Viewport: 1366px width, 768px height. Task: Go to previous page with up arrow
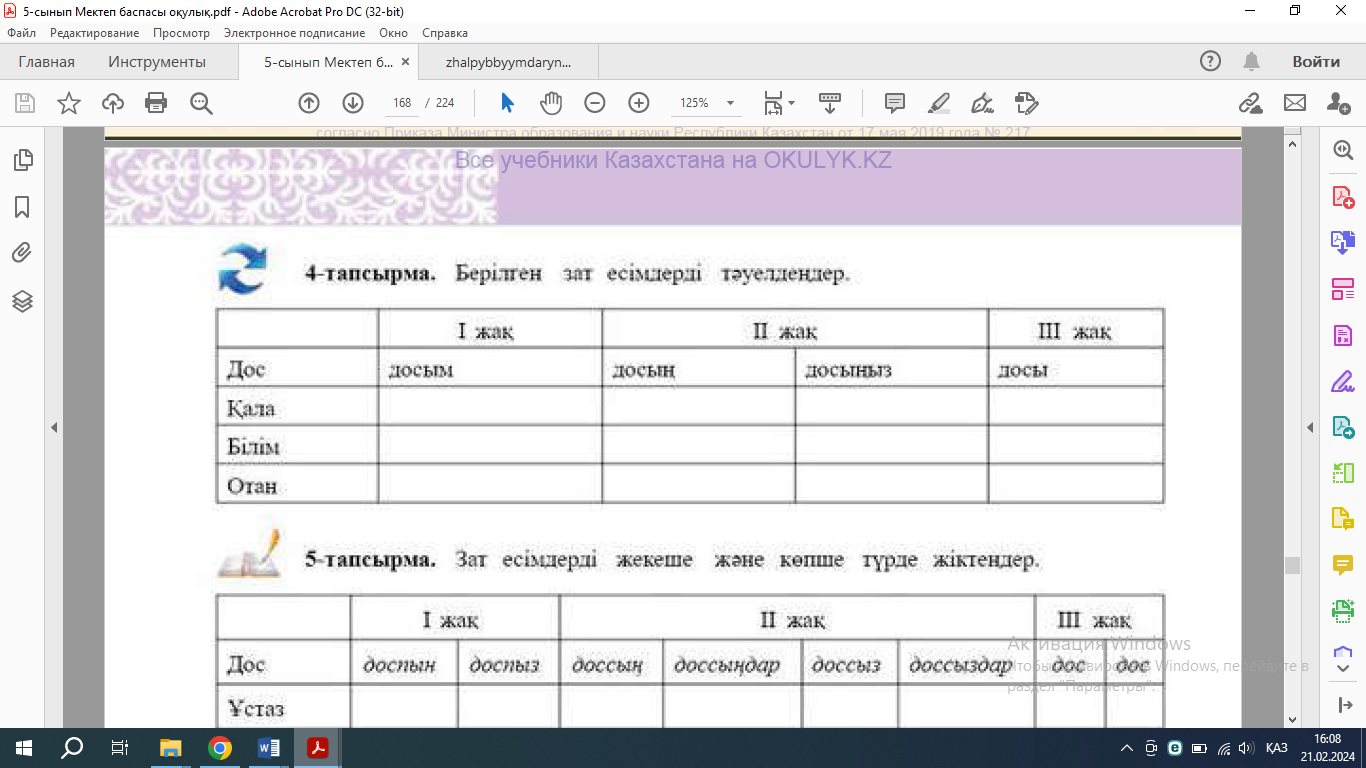(309, 103)
